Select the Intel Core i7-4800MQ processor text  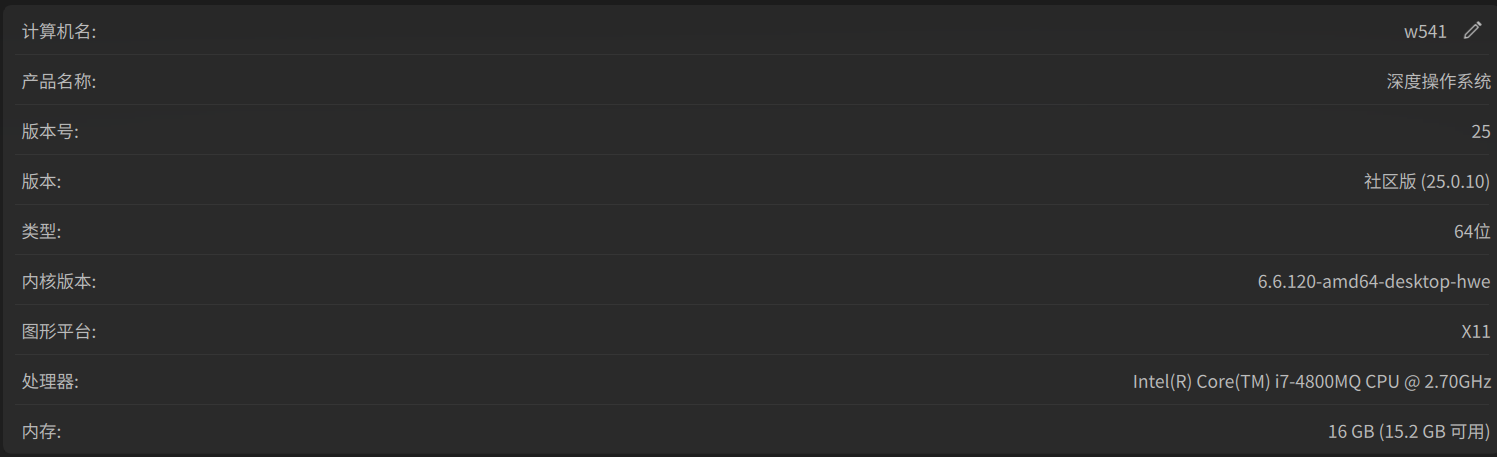[x=1311, y=382]
